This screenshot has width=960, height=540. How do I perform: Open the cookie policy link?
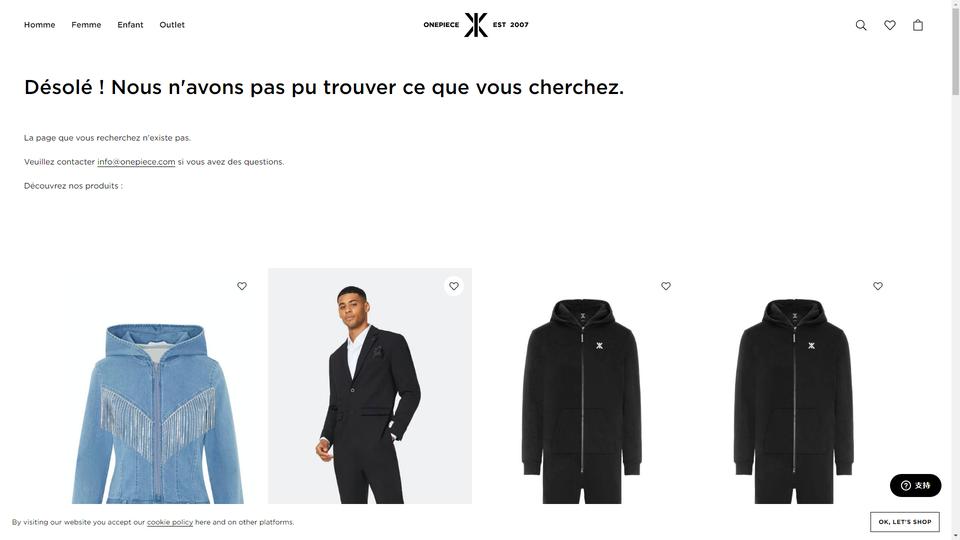coord(170,522)
